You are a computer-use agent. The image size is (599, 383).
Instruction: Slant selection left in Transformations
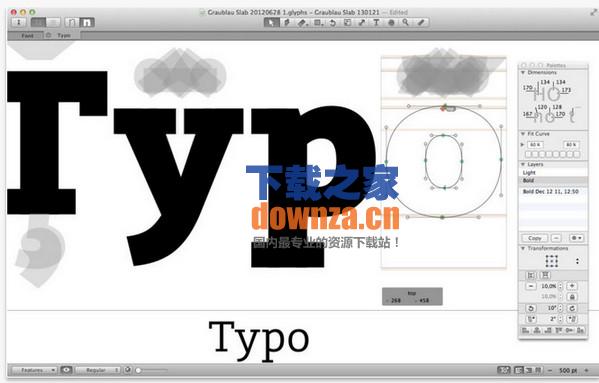click(531, 319)
